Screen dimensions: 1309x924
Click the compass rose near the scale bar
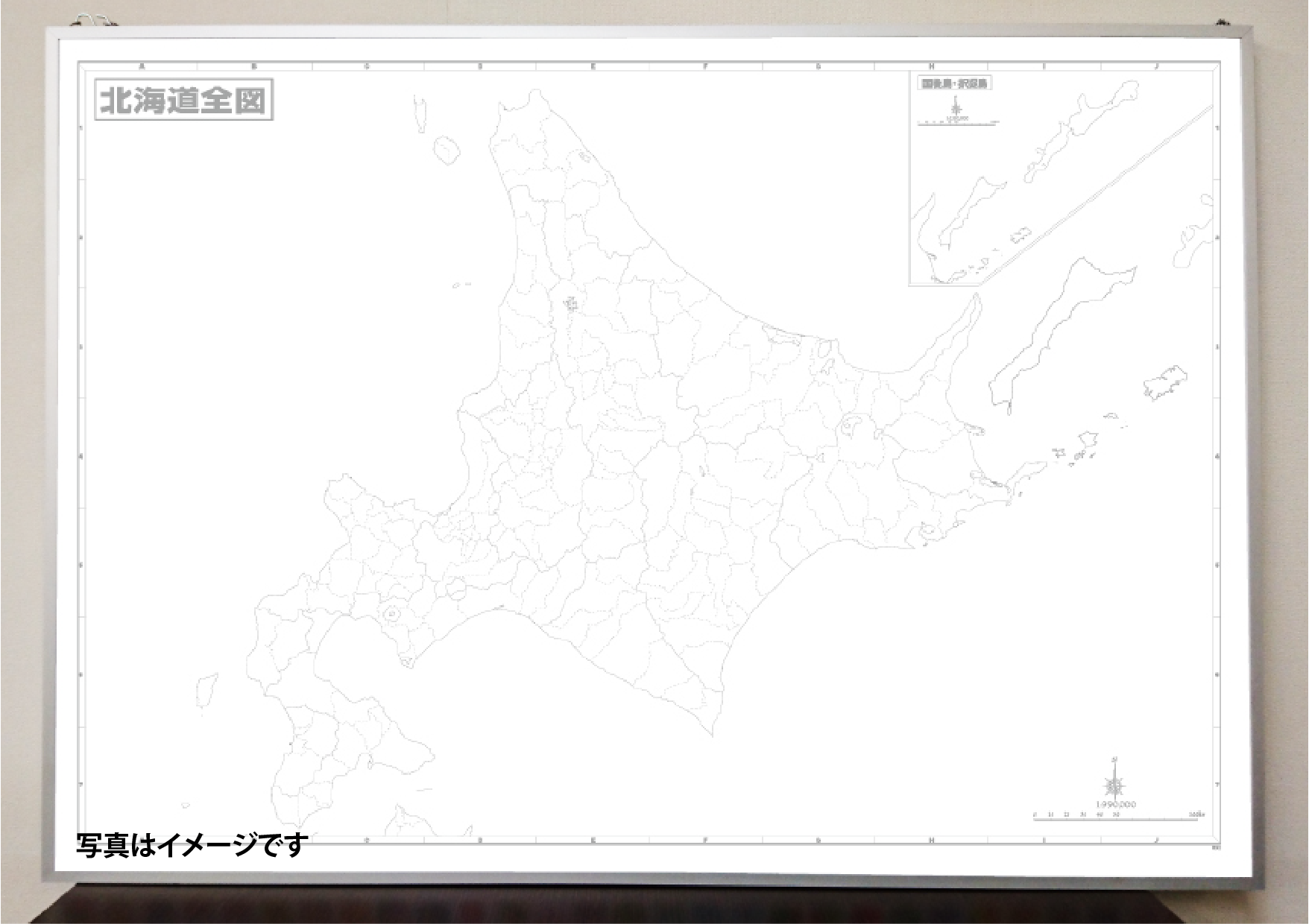[1114, 786]
